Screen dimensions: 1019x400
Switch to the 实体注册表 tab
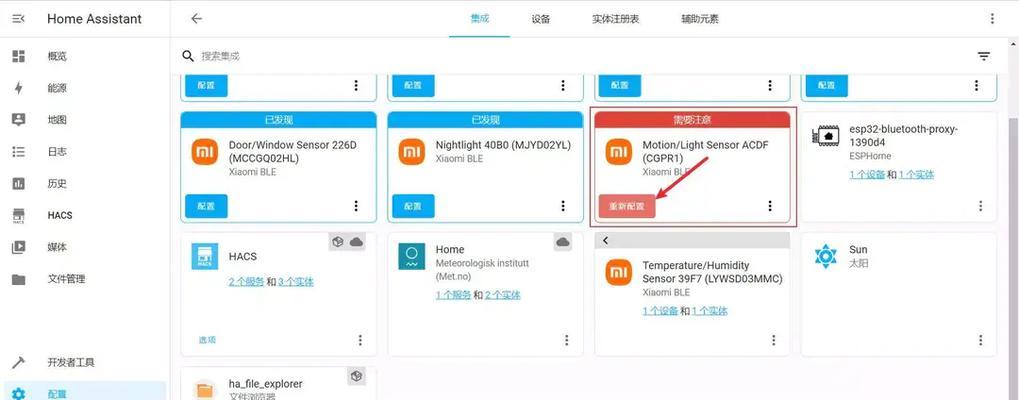pyautogui.click(x=615, y=19)
